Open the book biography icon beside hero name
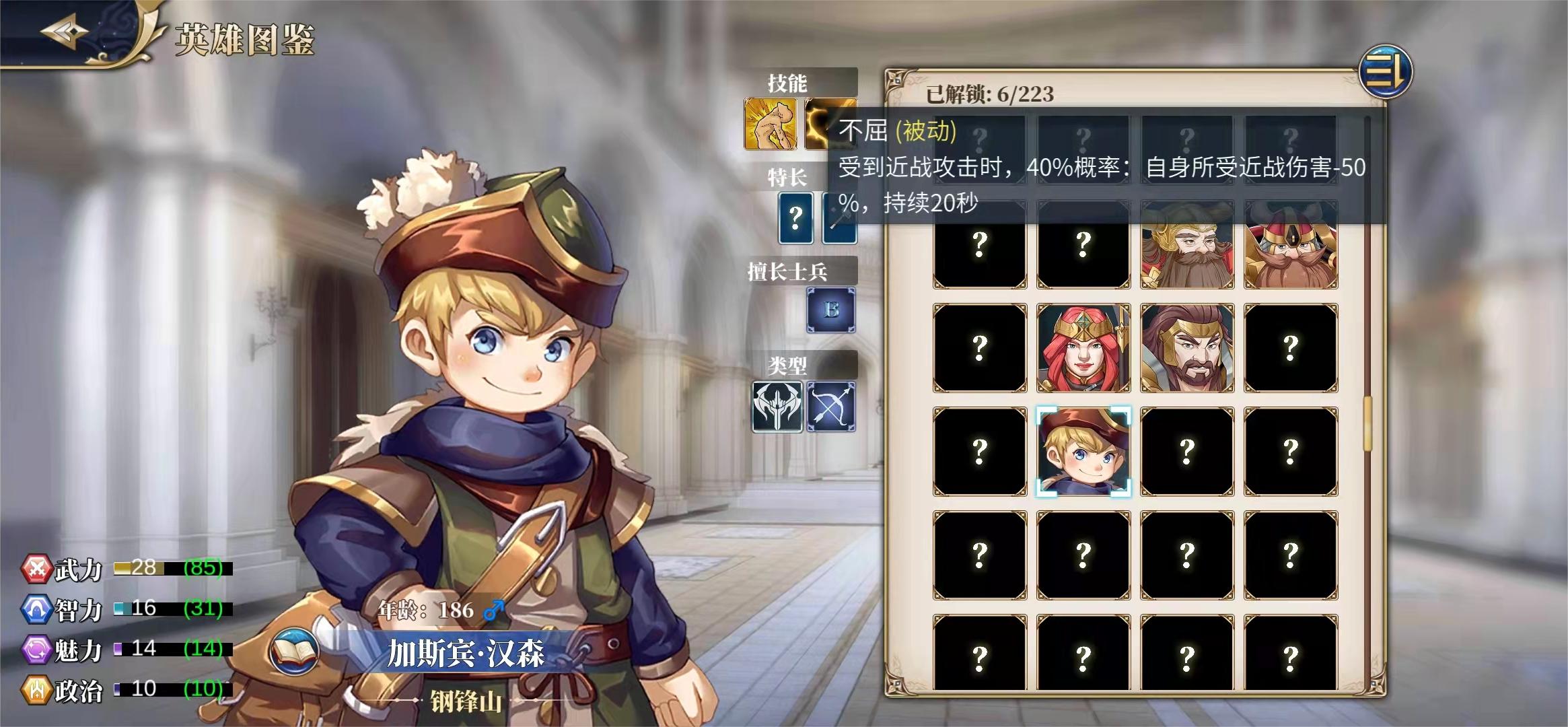 pyautogui.click(x=295, y=652)
